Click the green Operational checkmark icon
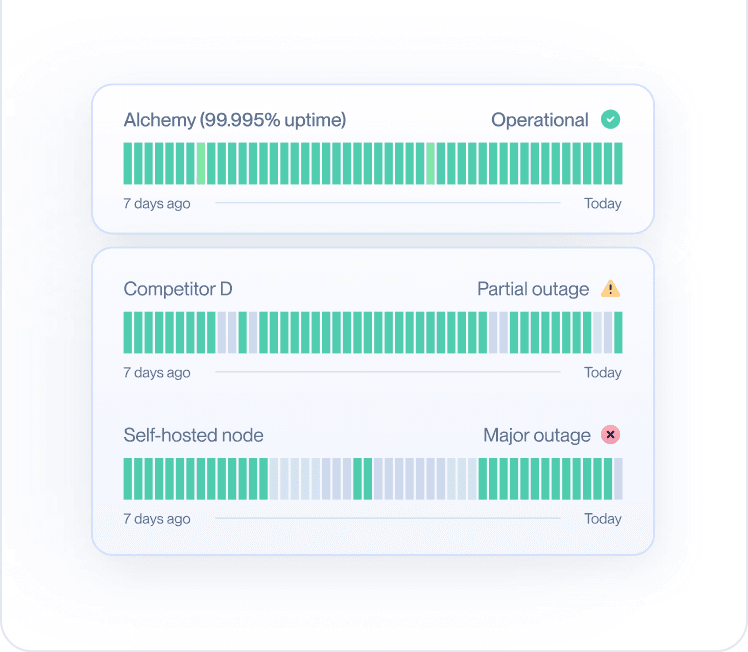 (x=610, y=119)
